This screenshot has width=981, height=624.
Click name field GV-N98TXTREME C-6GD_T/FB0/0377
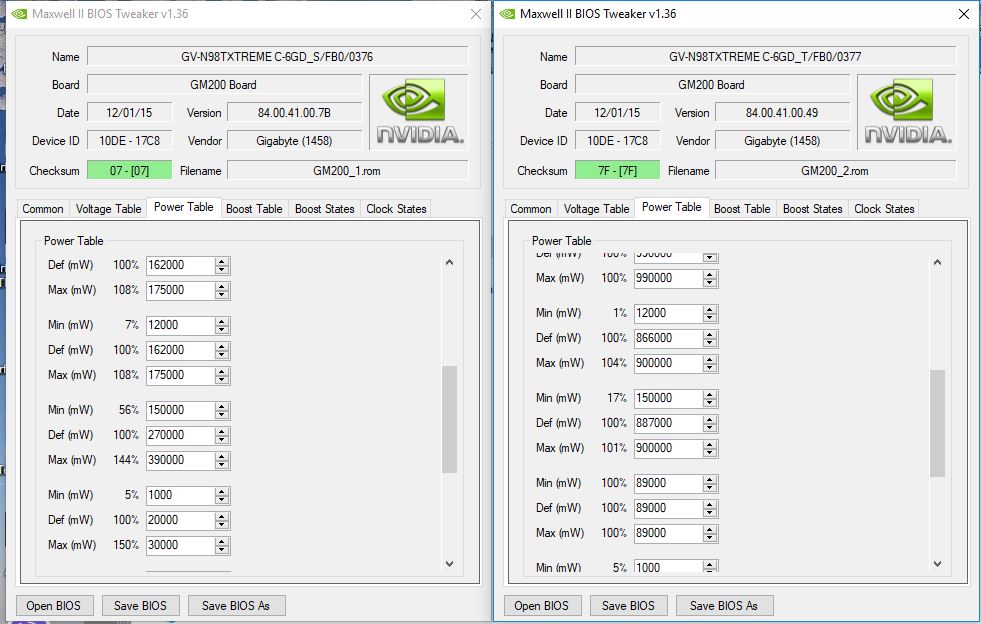coord(765,56)
